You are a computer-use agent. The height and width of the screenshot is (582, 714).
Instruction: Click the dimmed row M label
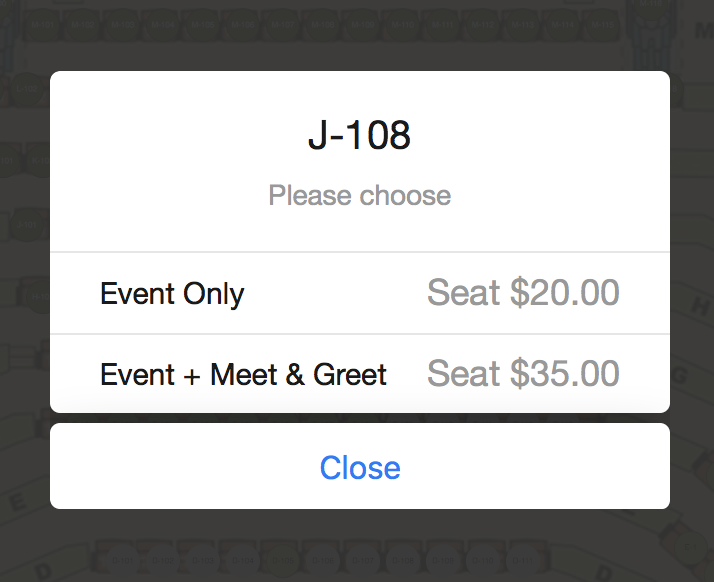coord(703,32)
